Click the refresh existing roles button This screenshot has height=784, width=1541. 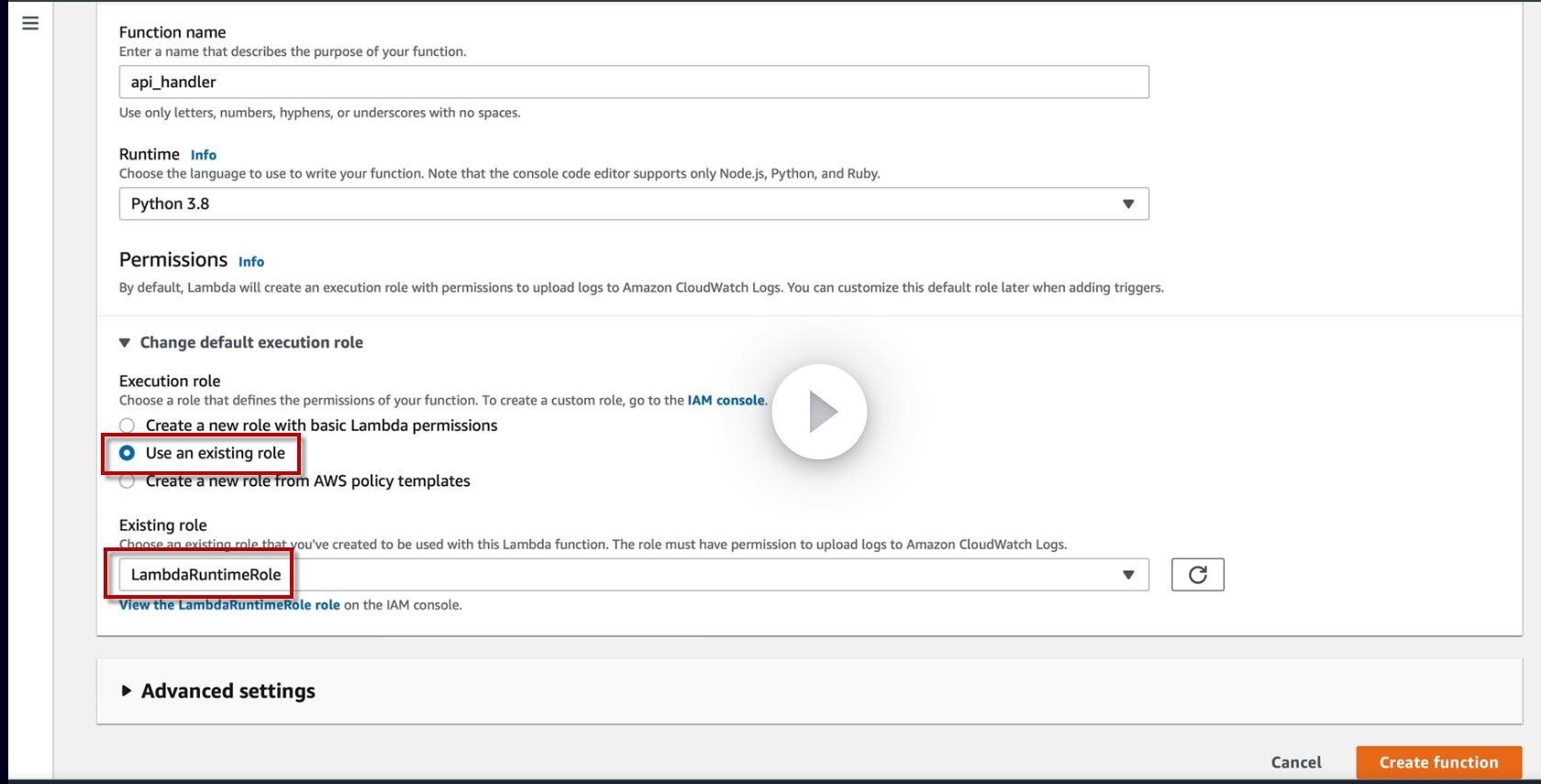1197,575
